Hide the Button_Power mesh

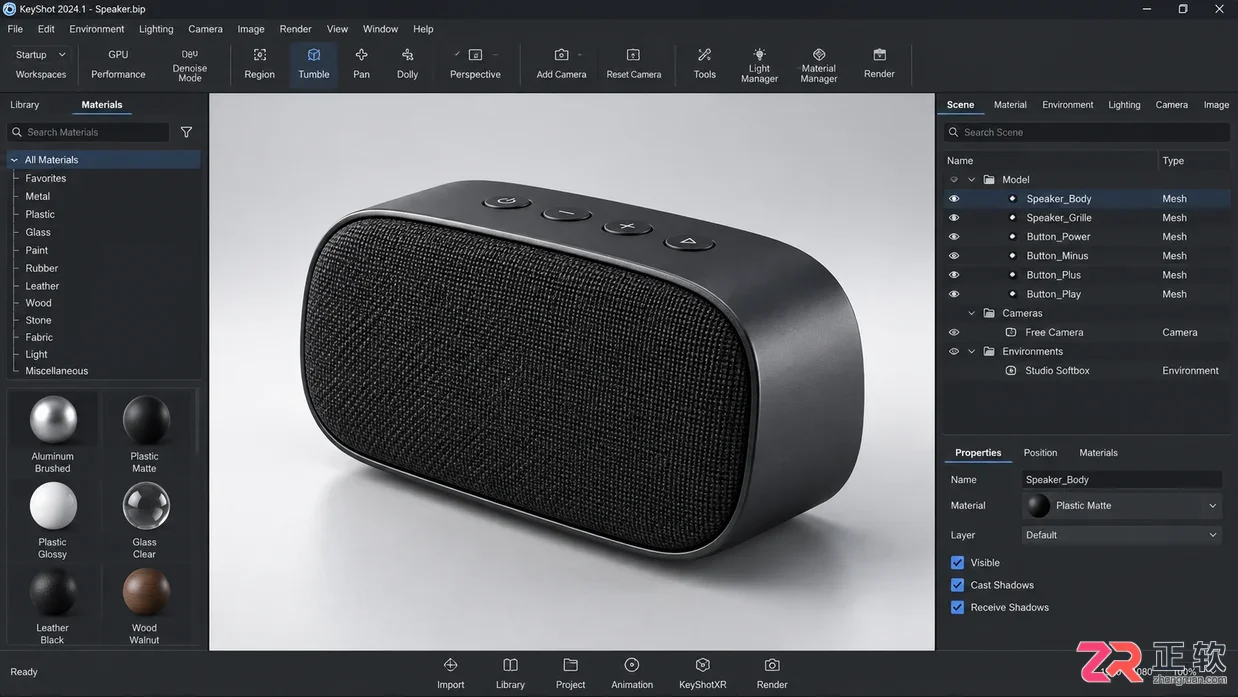(x=954, y=237)
